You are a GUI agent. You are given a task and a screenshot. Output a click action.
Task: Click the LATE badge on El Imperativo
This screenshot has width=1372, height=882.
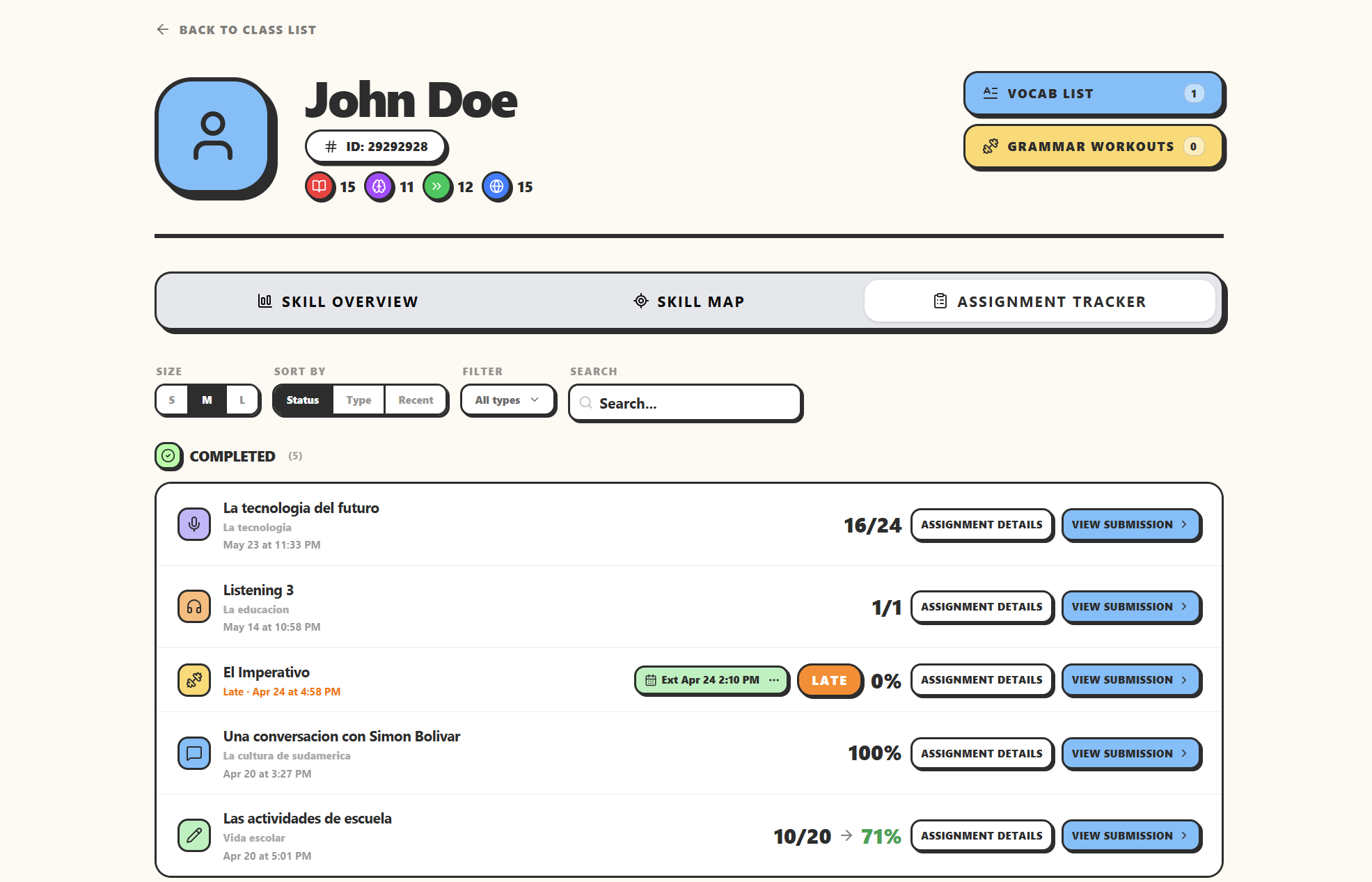pyautogui.click(x=829, y=680)
